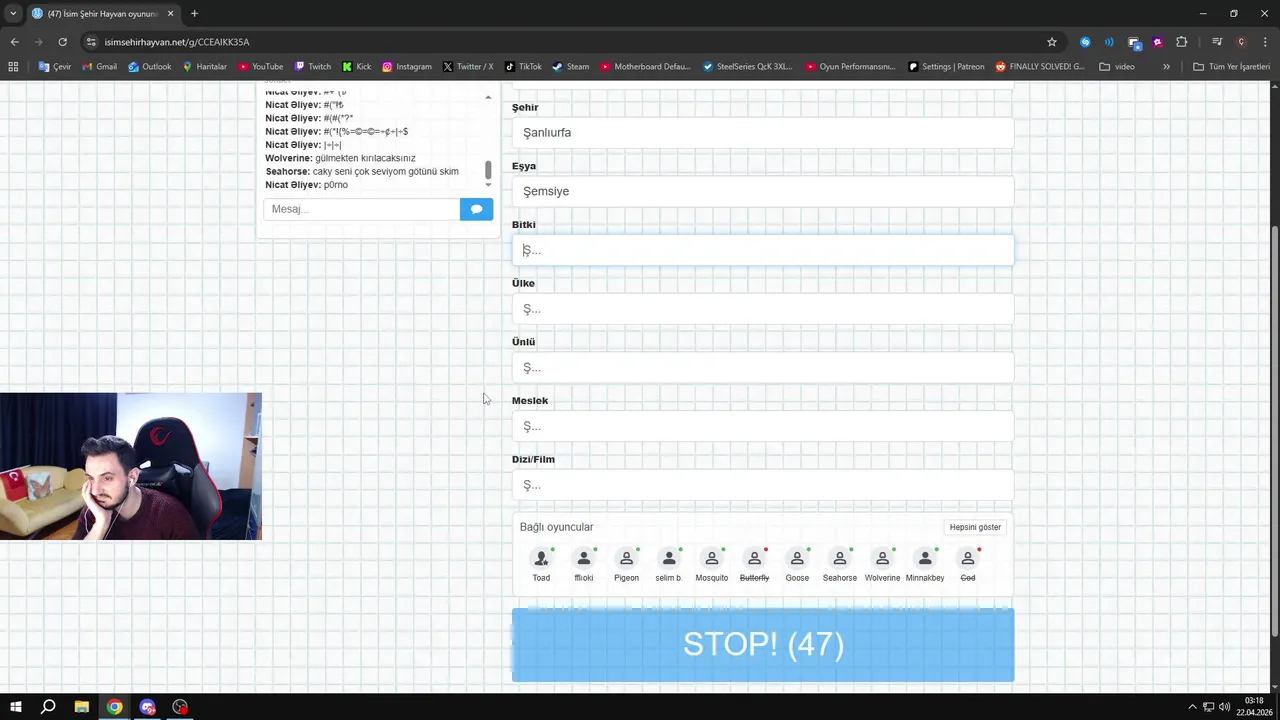Focus the Ülke input field
The height and width of the screenshot is (720, 1280).
pyautogui.click(x=763, y=309)
